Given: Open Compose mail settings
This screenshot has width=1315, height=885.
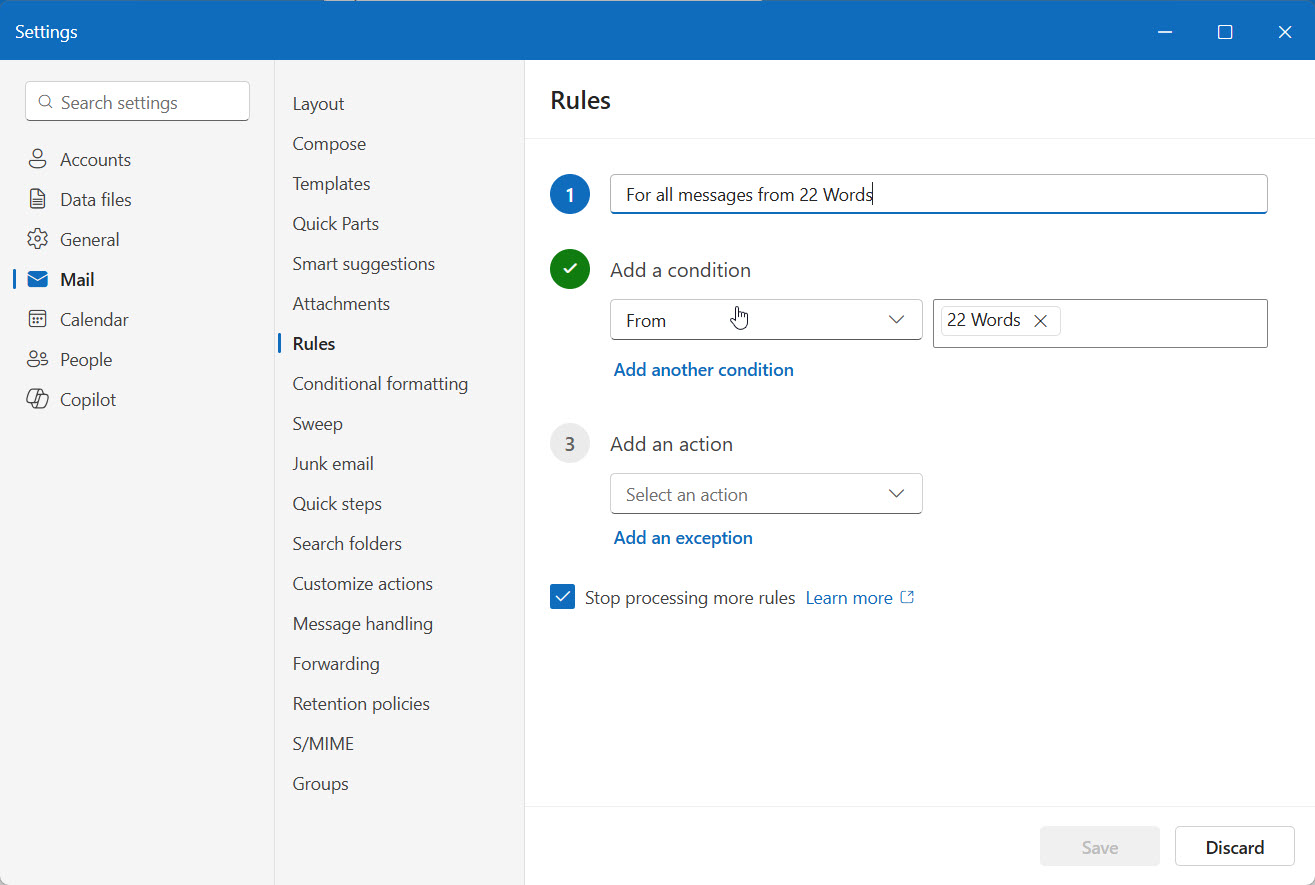Looking at the screenshot, I should tap(329, 144).
